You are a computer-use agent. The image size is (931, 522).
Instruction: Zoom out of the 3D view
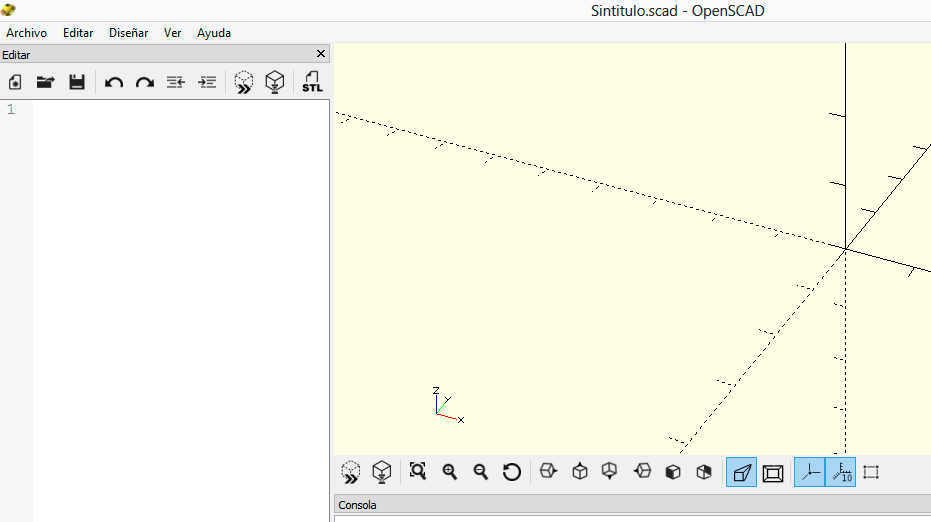tap(481, 471)
